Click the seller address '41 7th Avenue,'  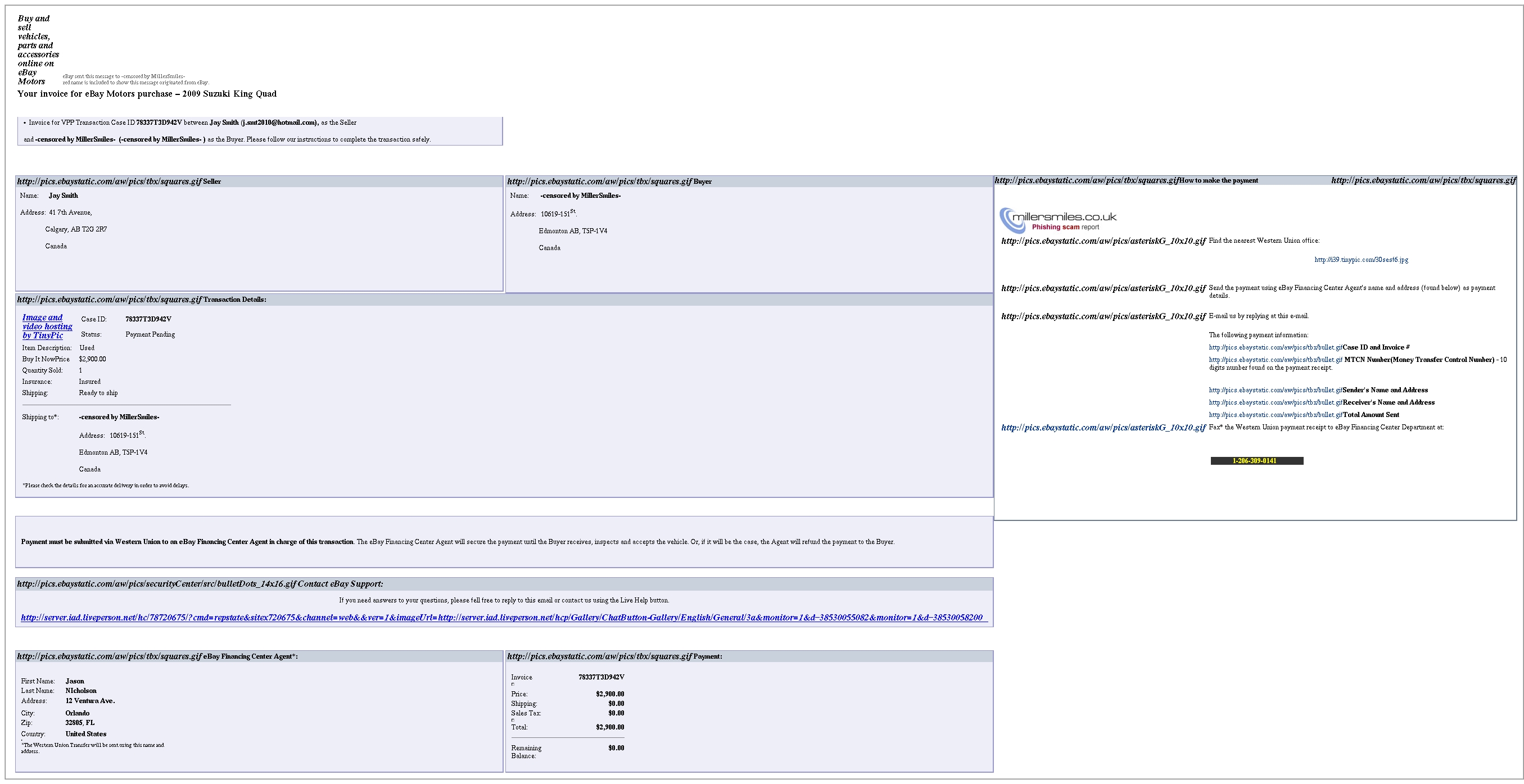pos(70,213)
